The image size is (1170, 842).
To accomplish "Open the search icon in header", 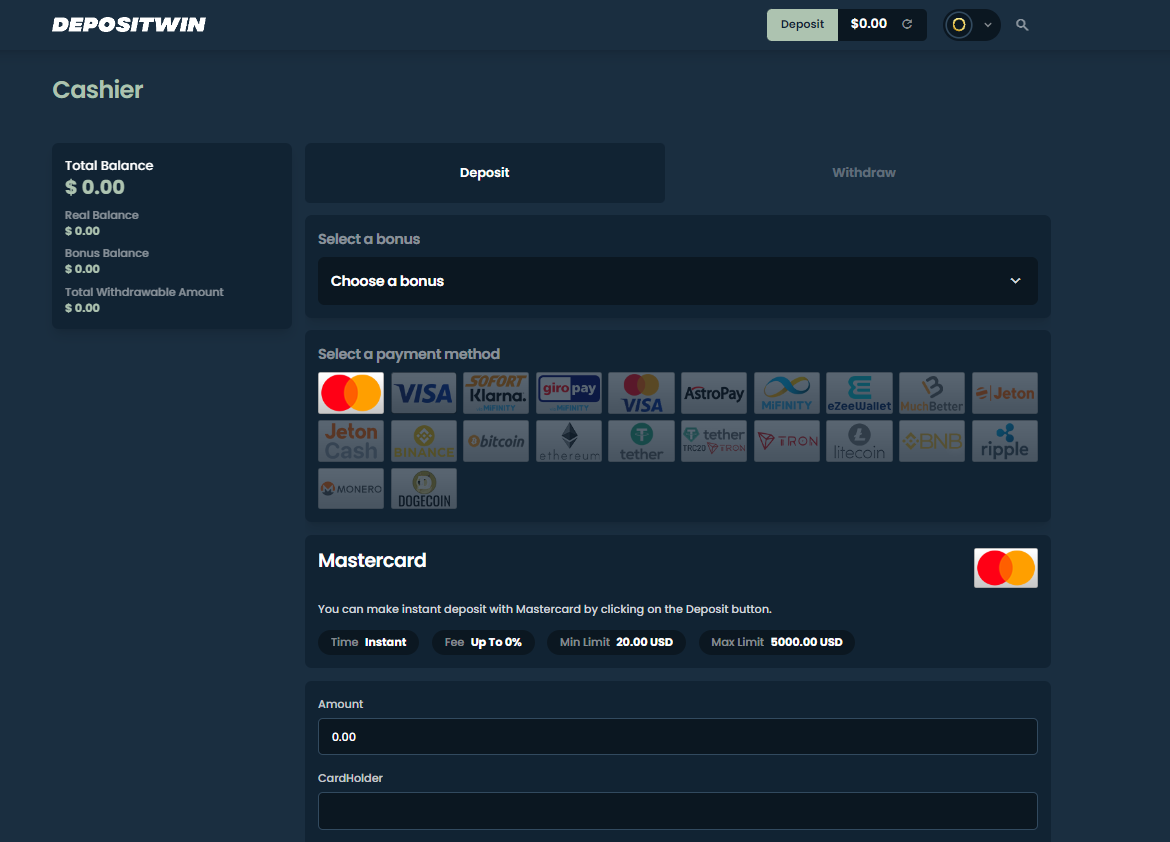I will pyautogui.click(x=1022, y=25).
